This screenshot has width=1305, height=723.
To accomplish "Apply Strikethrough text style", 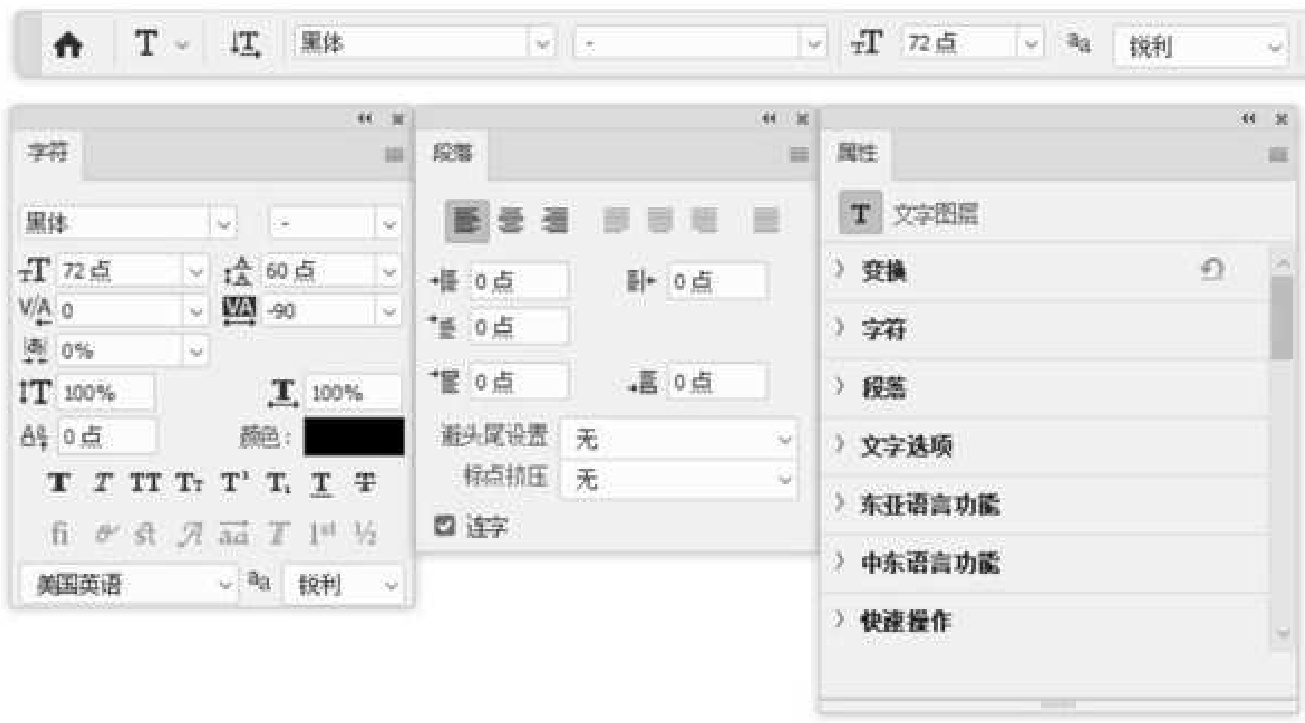I will coord(367,483).
